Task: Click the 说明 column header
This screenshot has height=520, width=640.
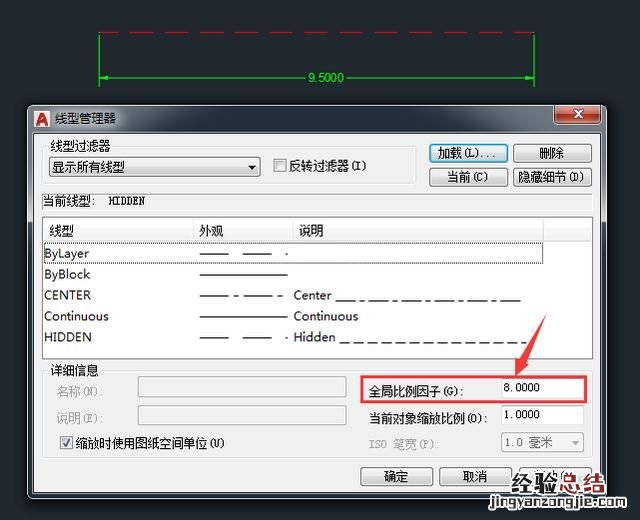Action: [x=418, y=231]
